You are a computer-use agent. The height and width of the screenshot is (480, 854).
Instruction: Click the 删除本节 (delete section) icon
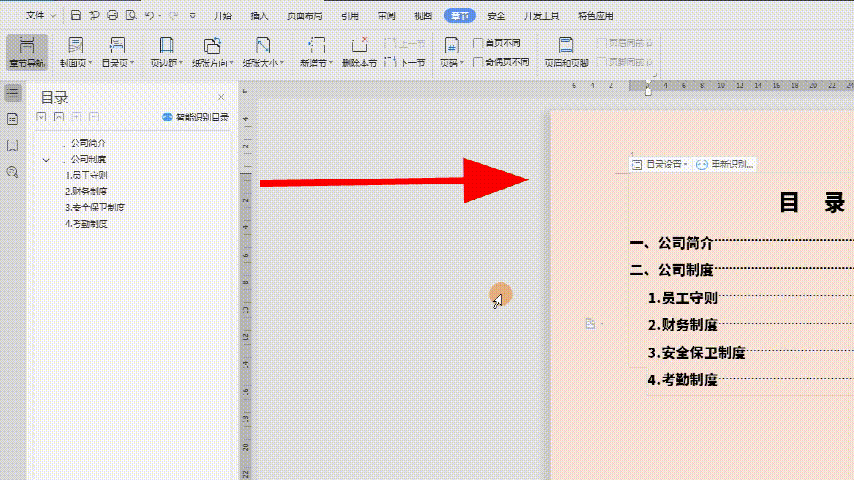click(x=359, y=45)
